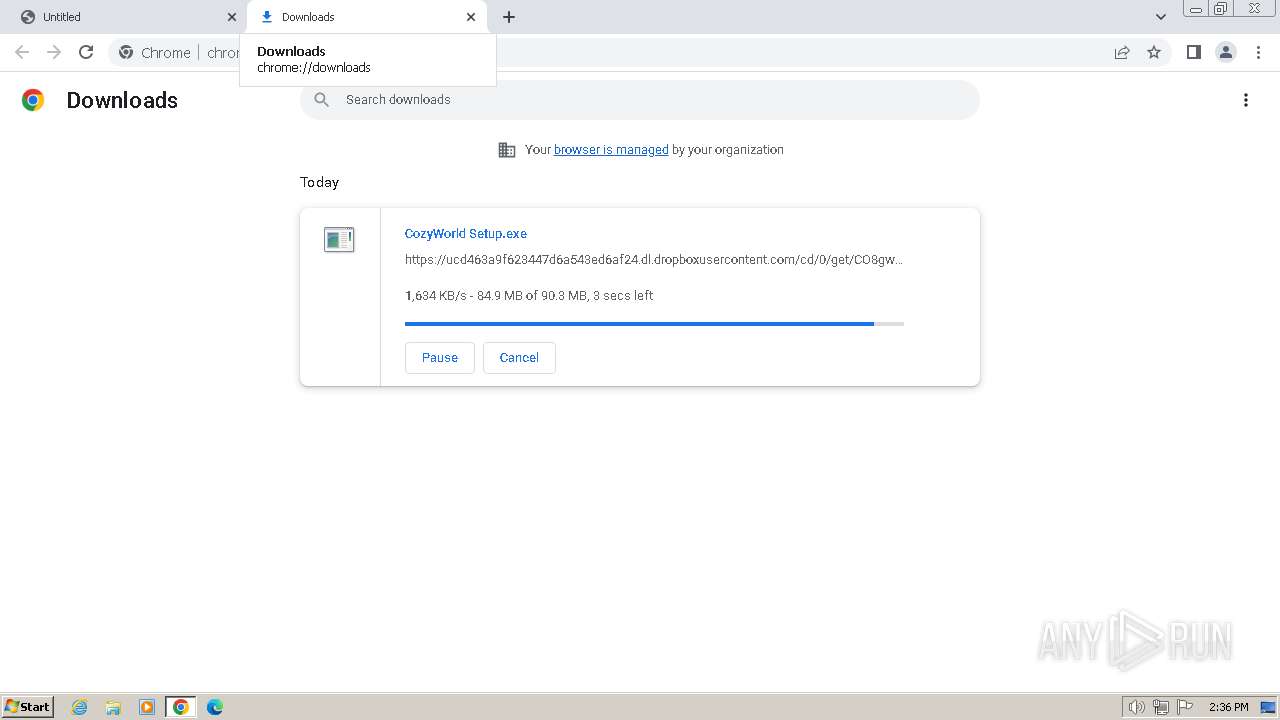Screen dimensions: 1280x720
Task: Click the organization building icon
Action: pos(507,150)
